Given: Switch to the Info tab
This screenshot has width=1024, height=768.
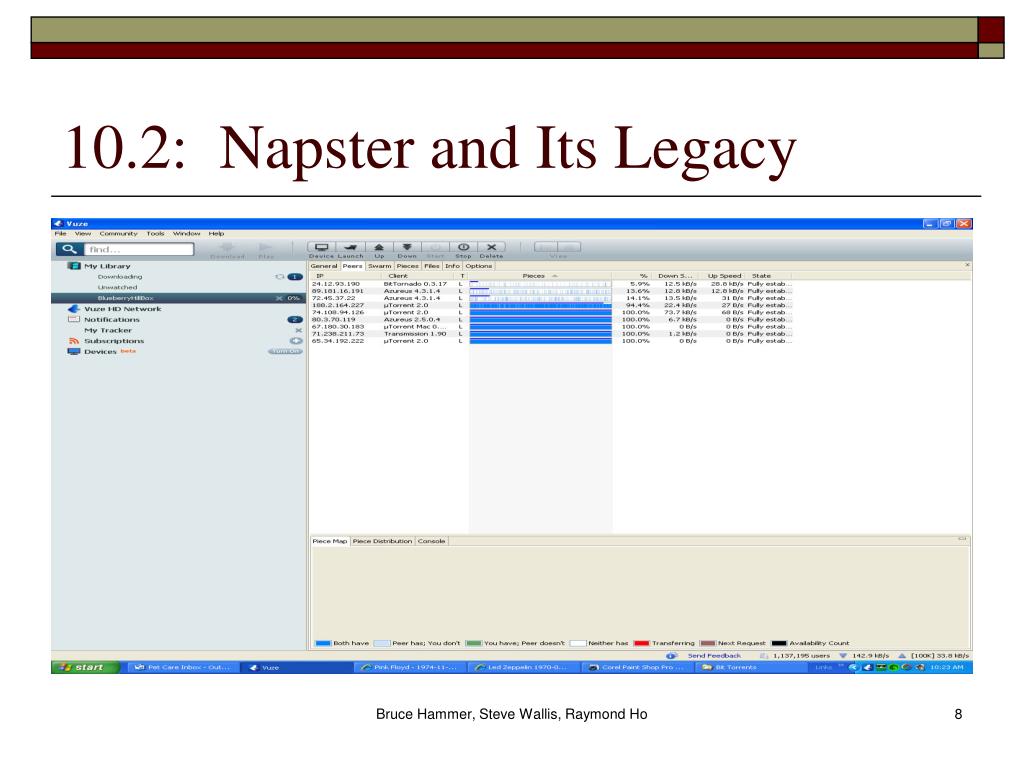Looking at the screenshot, I should 453,266.
